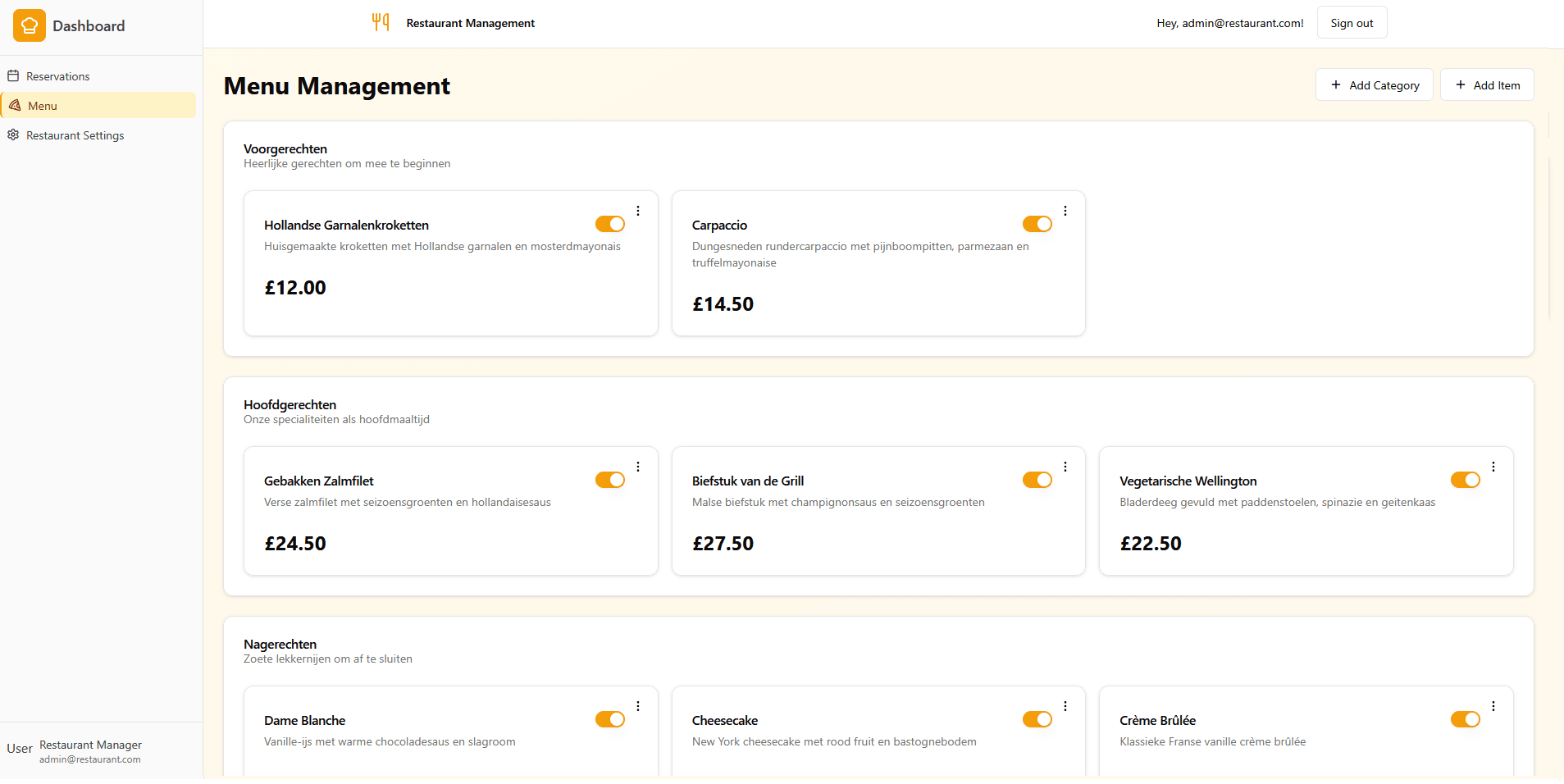
Task: Click the fork and knife Restaurant Management icon
Action: [x=381, y=22]
